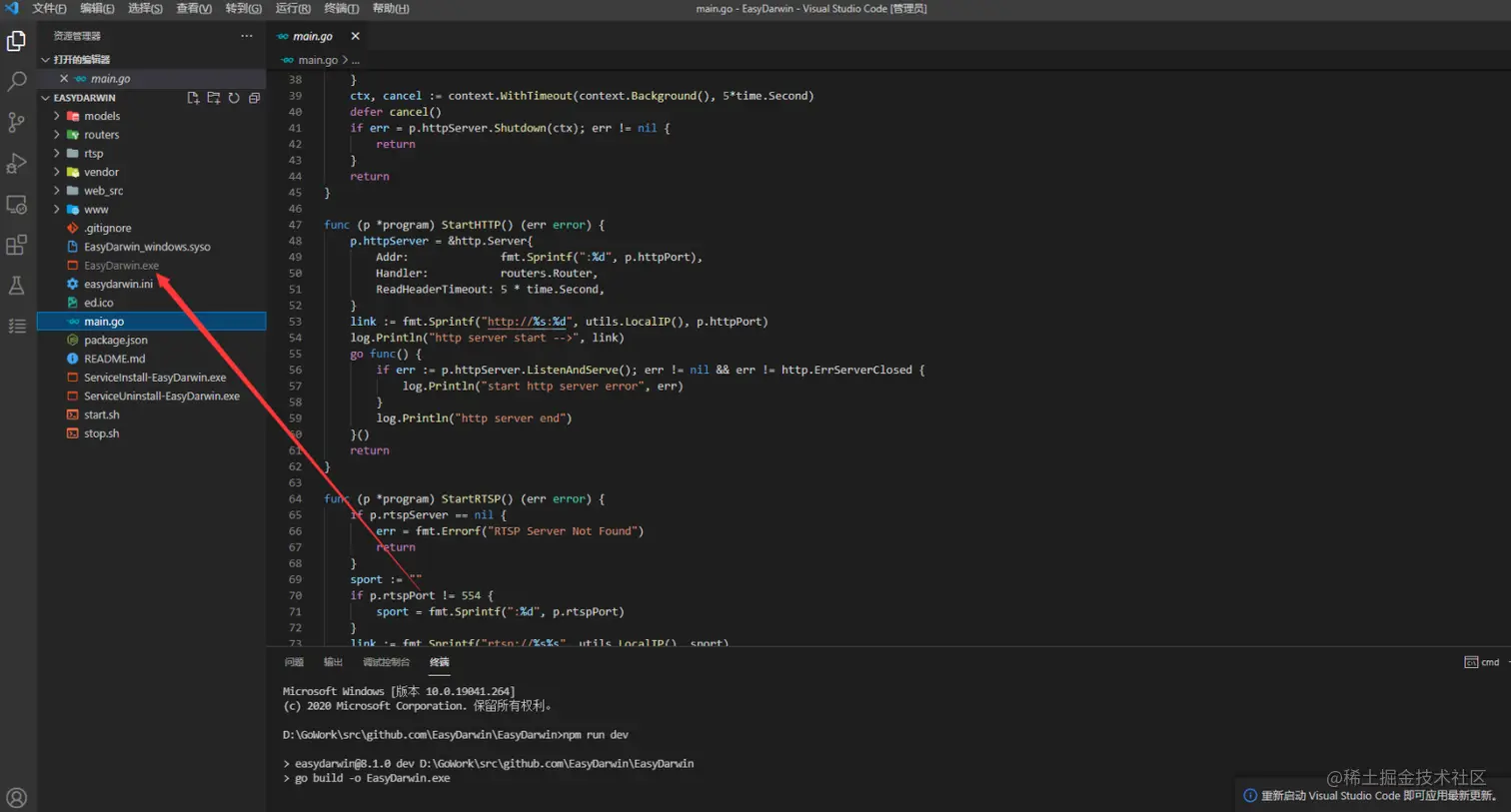
Task: Open the 终端(T) menu
Action: point(342,8)
